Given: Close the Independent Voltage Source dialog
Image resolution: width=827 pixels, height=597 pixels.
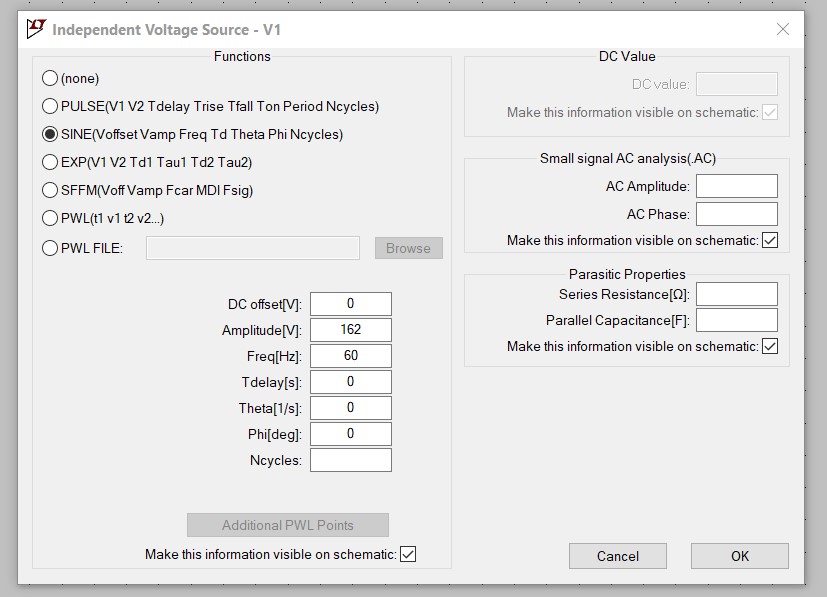Looking at the screenshot, I should click(783, 29).
